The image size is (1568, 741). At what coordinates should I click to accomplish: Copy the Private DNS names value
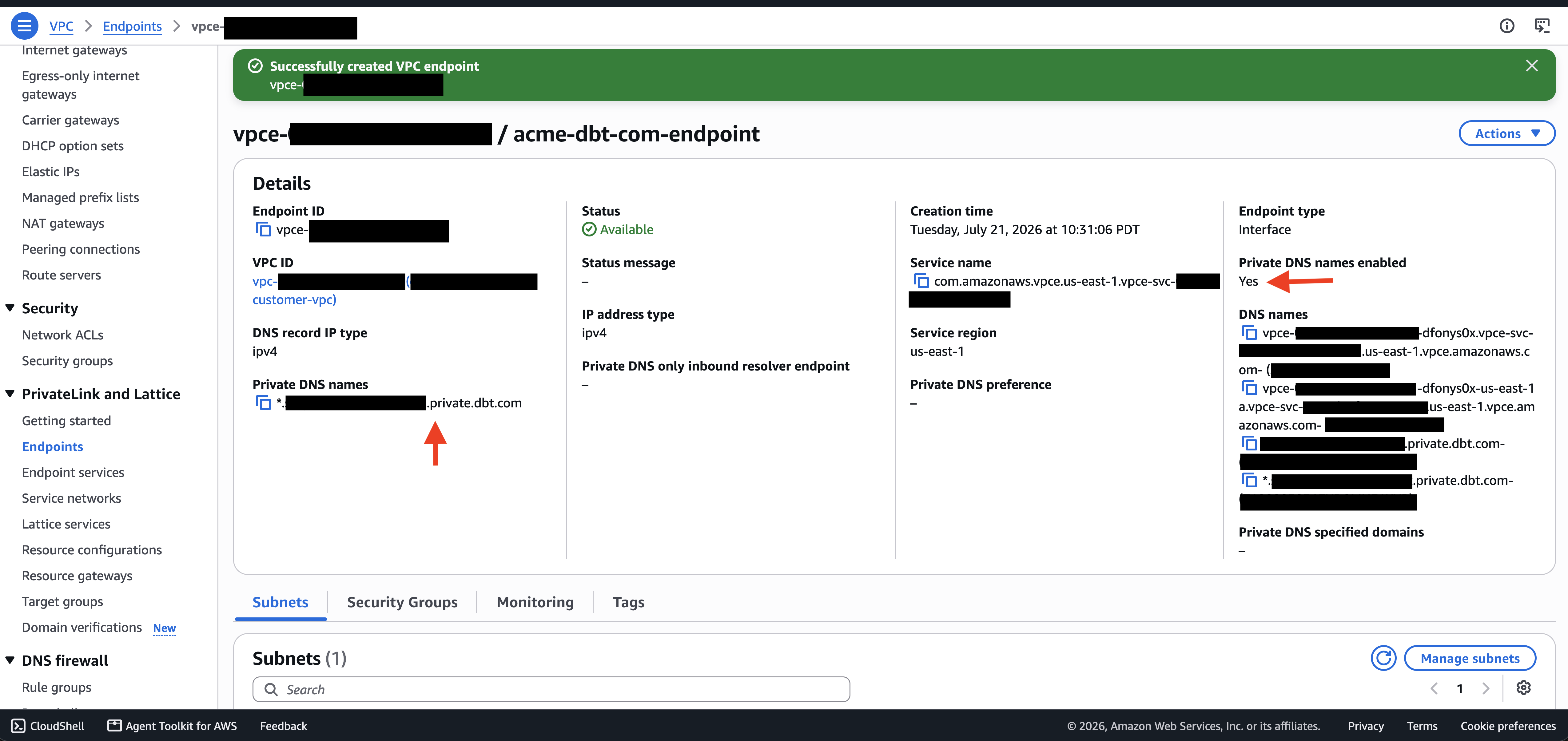[x=264, y=403]
